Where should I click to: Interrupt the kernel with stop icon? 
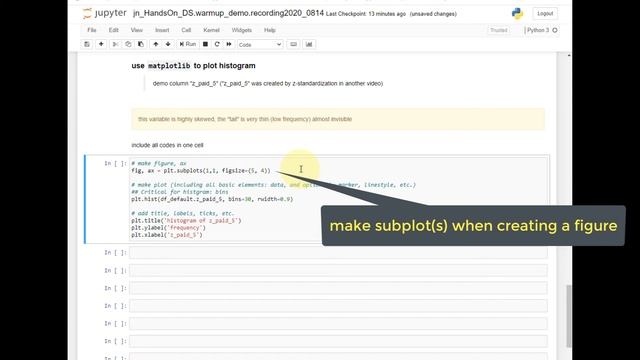pos(205,44)
